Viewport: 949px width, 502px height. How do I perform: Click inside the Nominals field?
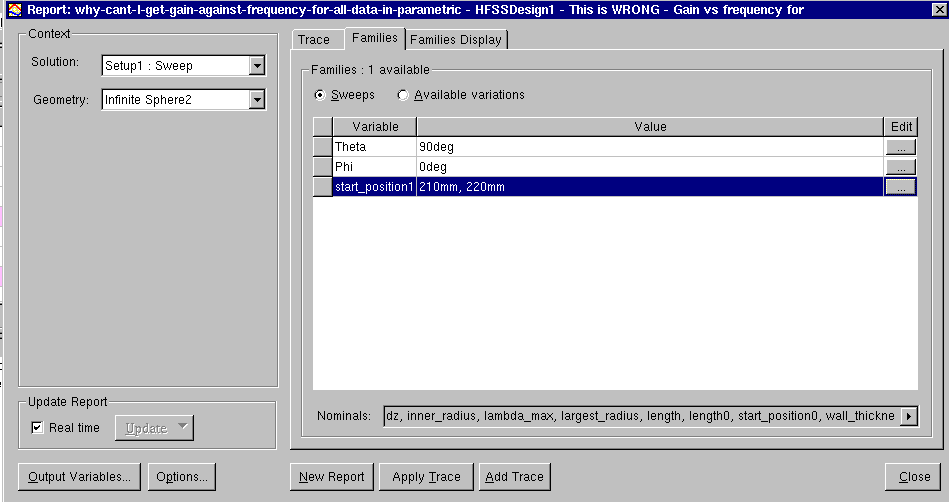point(642,416)
